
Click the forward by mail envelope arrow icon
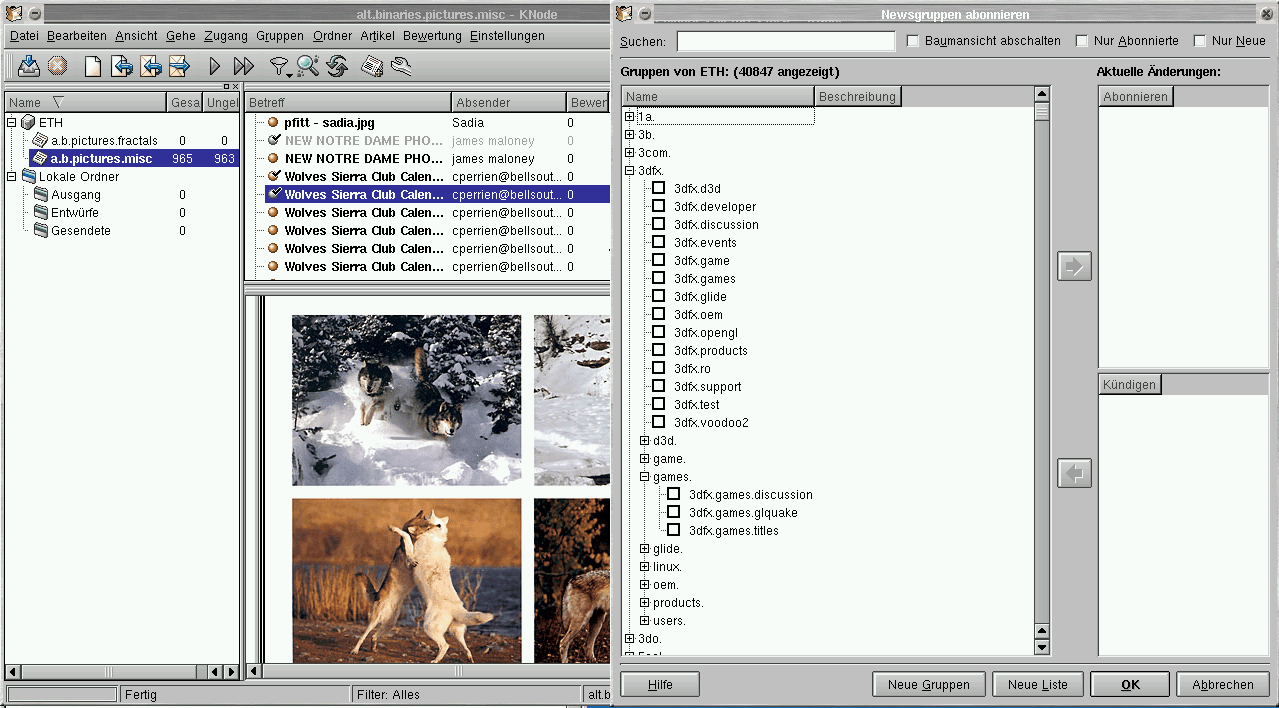click(179, 67)
